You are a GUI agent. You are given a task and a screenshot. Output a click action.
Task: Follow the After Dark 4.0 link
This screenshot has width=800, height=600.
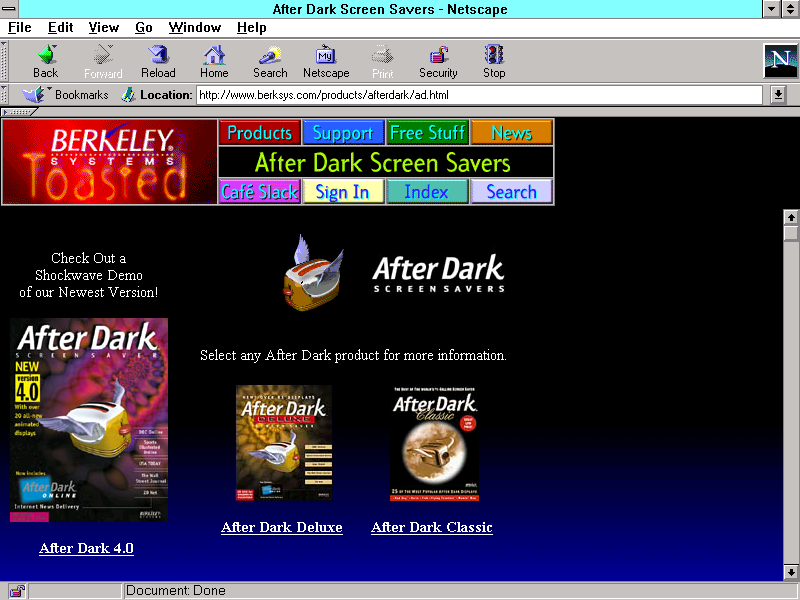point(86,548)
